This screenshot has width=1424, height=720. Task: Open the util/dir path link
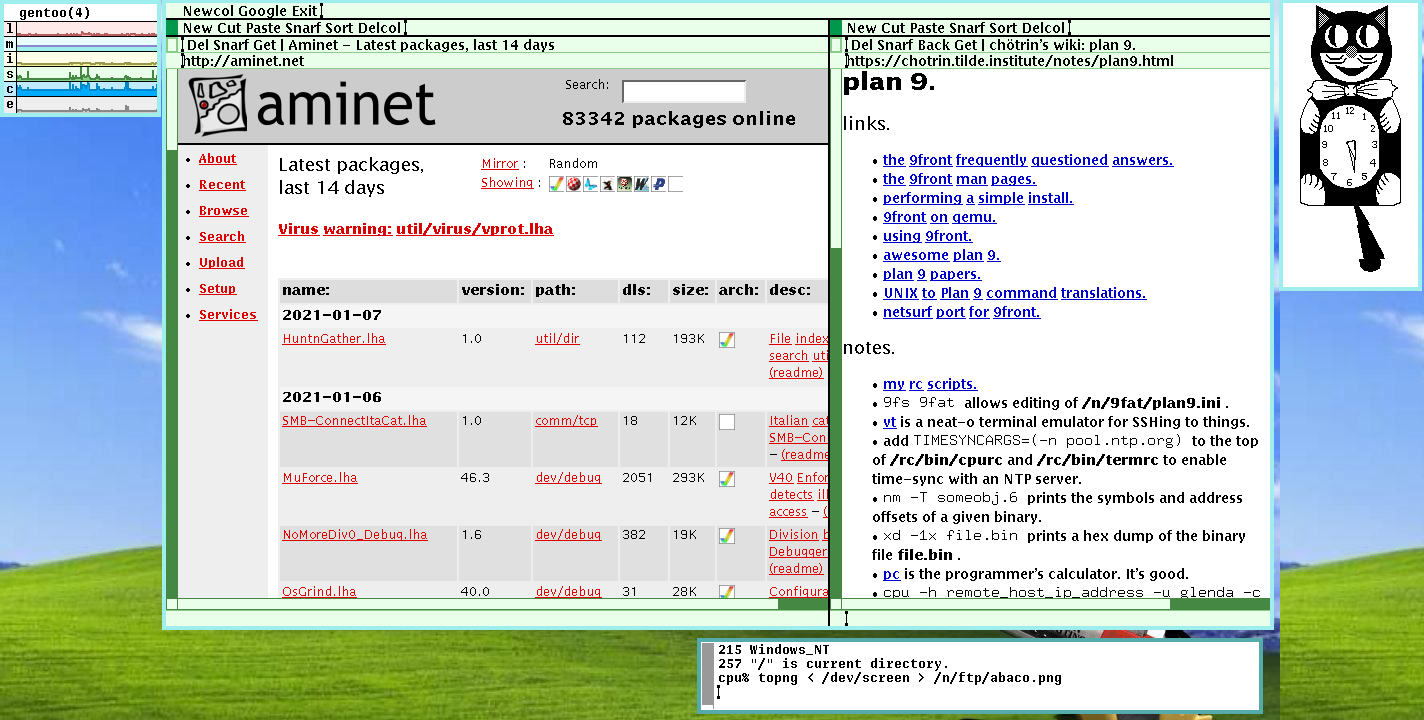557,339
